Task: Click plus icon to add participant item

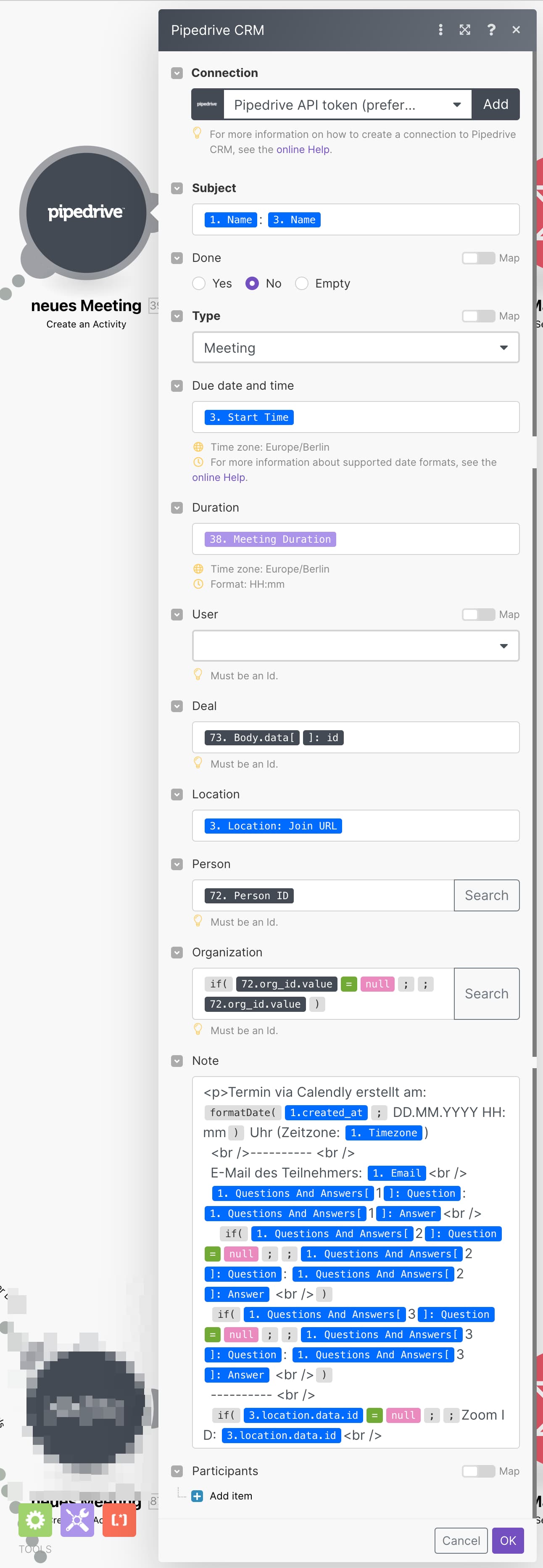Action: pos(197,1496)
